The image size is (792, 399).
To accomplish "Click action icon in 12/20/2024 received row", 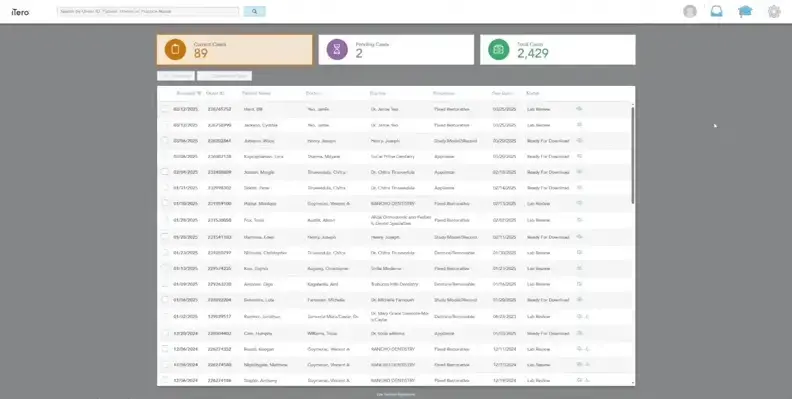I will click(x=579, y=333).
